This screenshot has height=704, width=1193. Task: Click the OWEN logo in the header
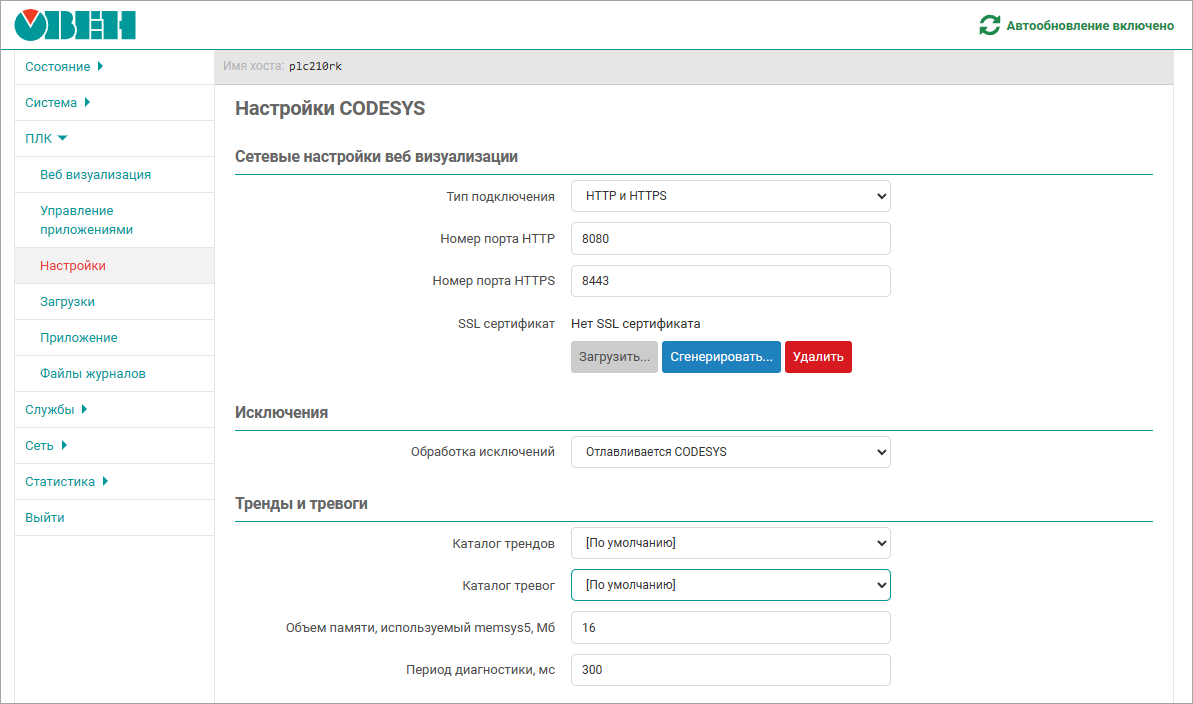coord(75,25)
